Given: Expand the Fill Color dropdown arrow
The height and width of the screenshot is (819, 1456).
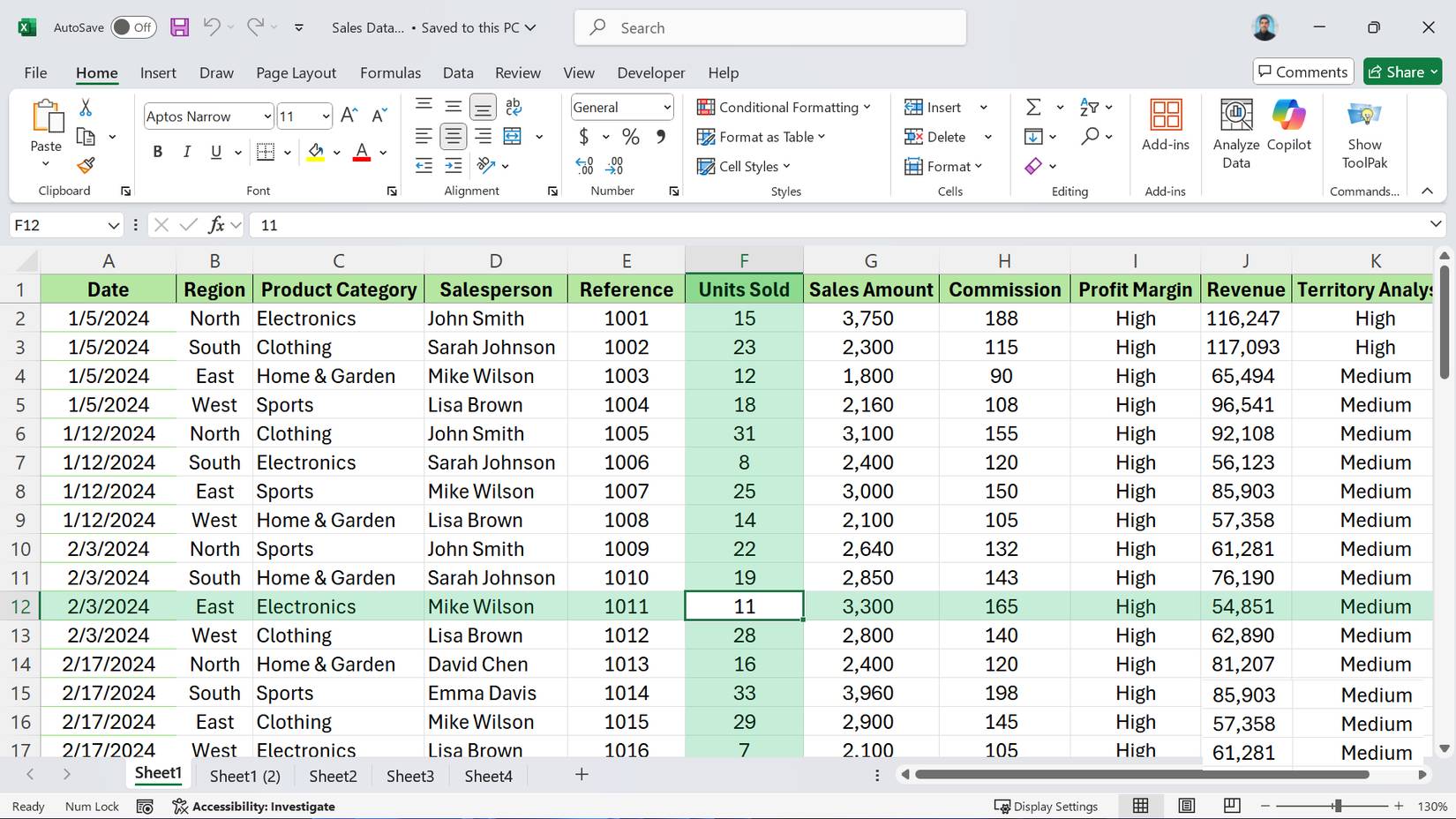Looking at the screenshot, I should coord(336,152).
